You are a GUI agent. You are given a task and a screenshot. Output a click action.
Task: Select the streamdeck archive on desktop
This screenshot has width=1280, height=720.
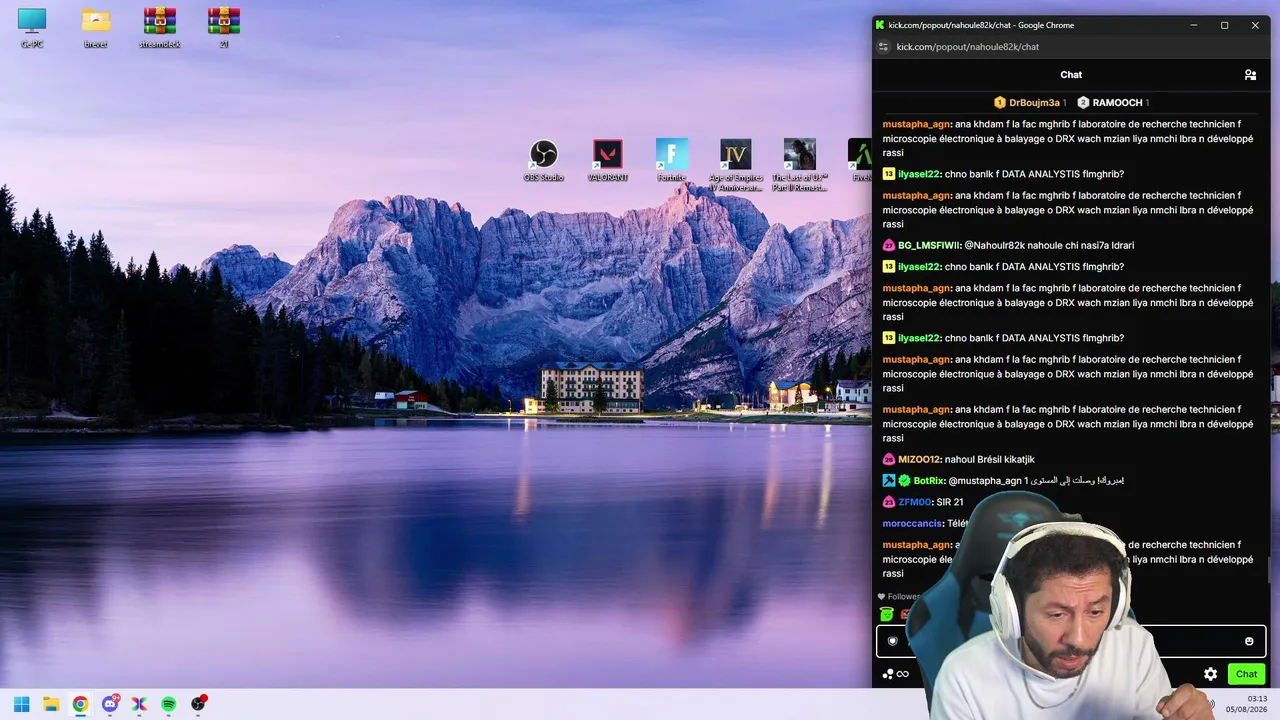click(x=160, y=28)
